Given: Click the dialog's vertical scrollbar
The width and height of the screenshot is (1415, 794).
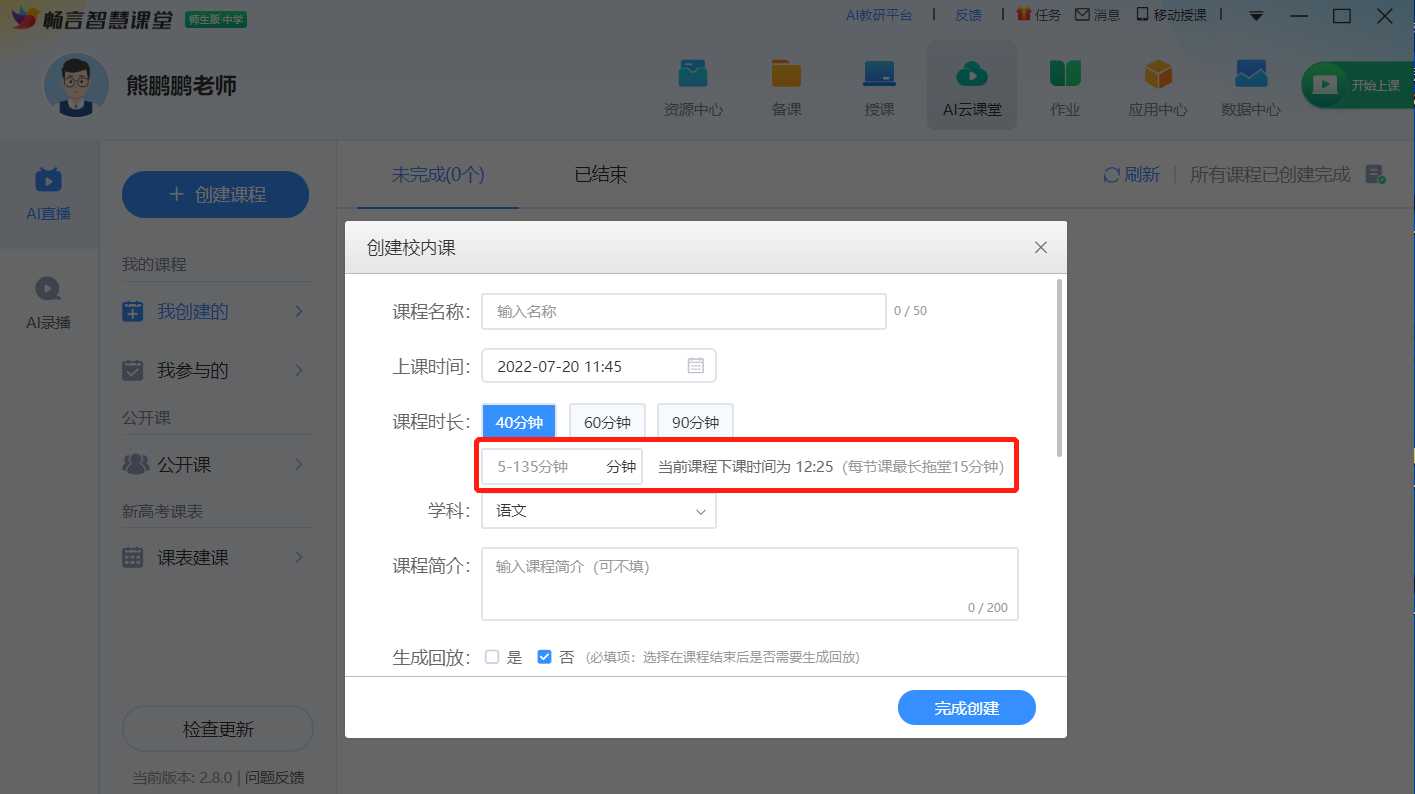Looking at the screenshot, I should [x=1059, y=370].
